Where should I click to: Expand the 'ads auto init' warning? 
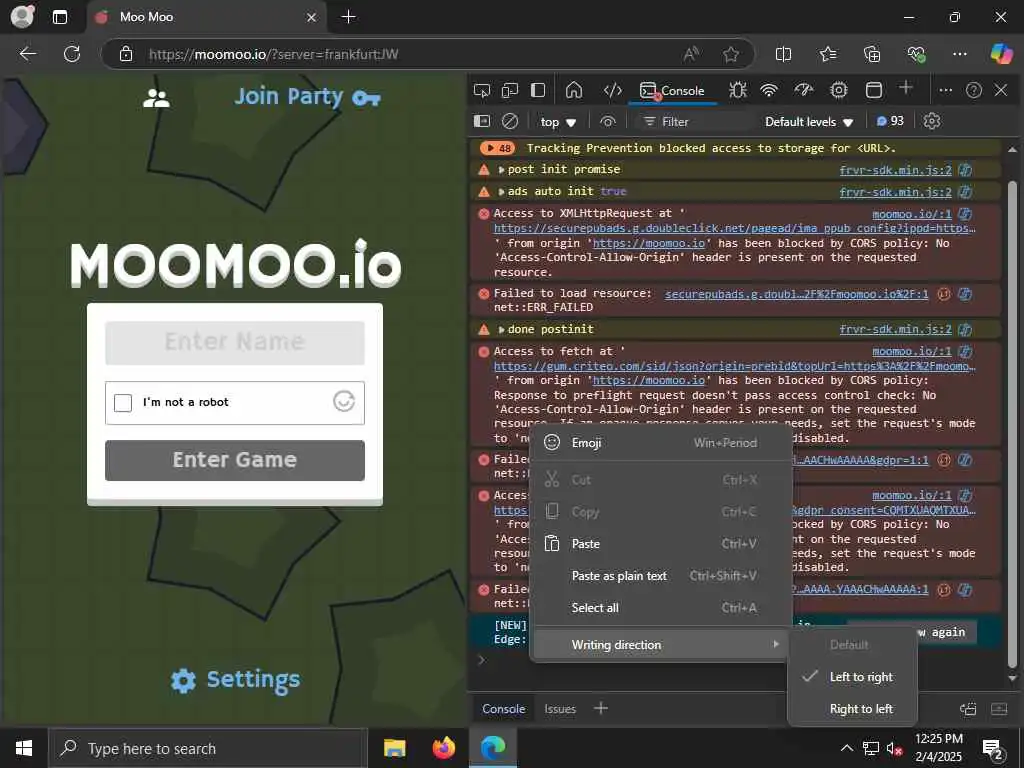(x=501, y=192)
